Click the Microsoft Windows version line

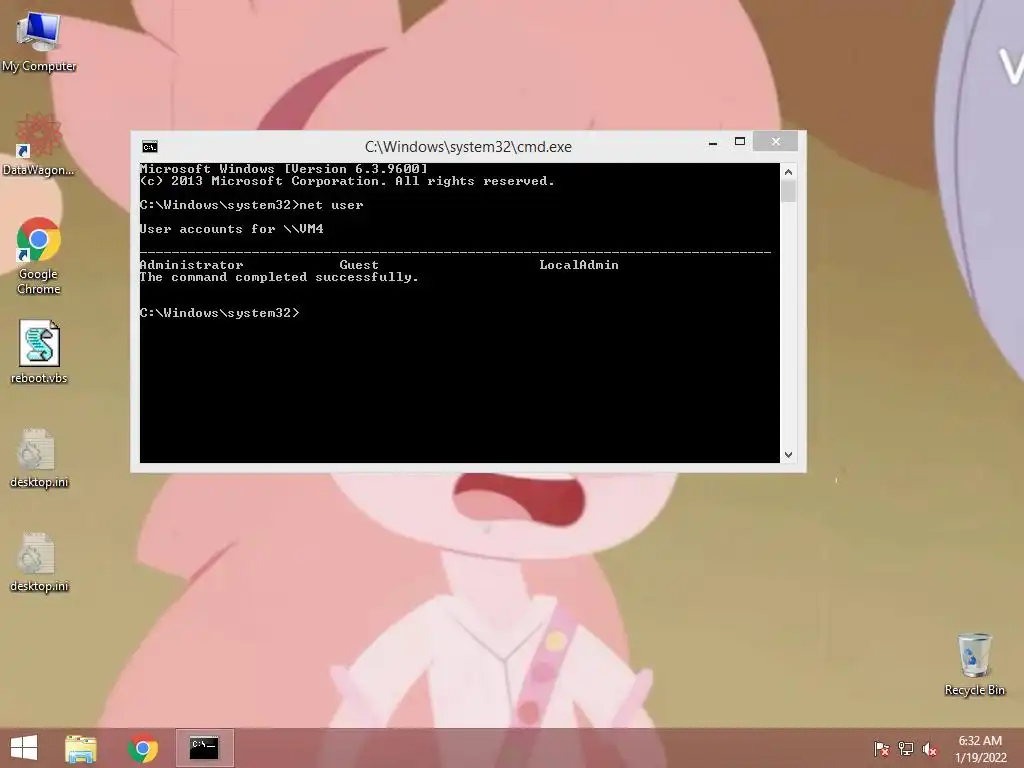[x=283, y=168]
